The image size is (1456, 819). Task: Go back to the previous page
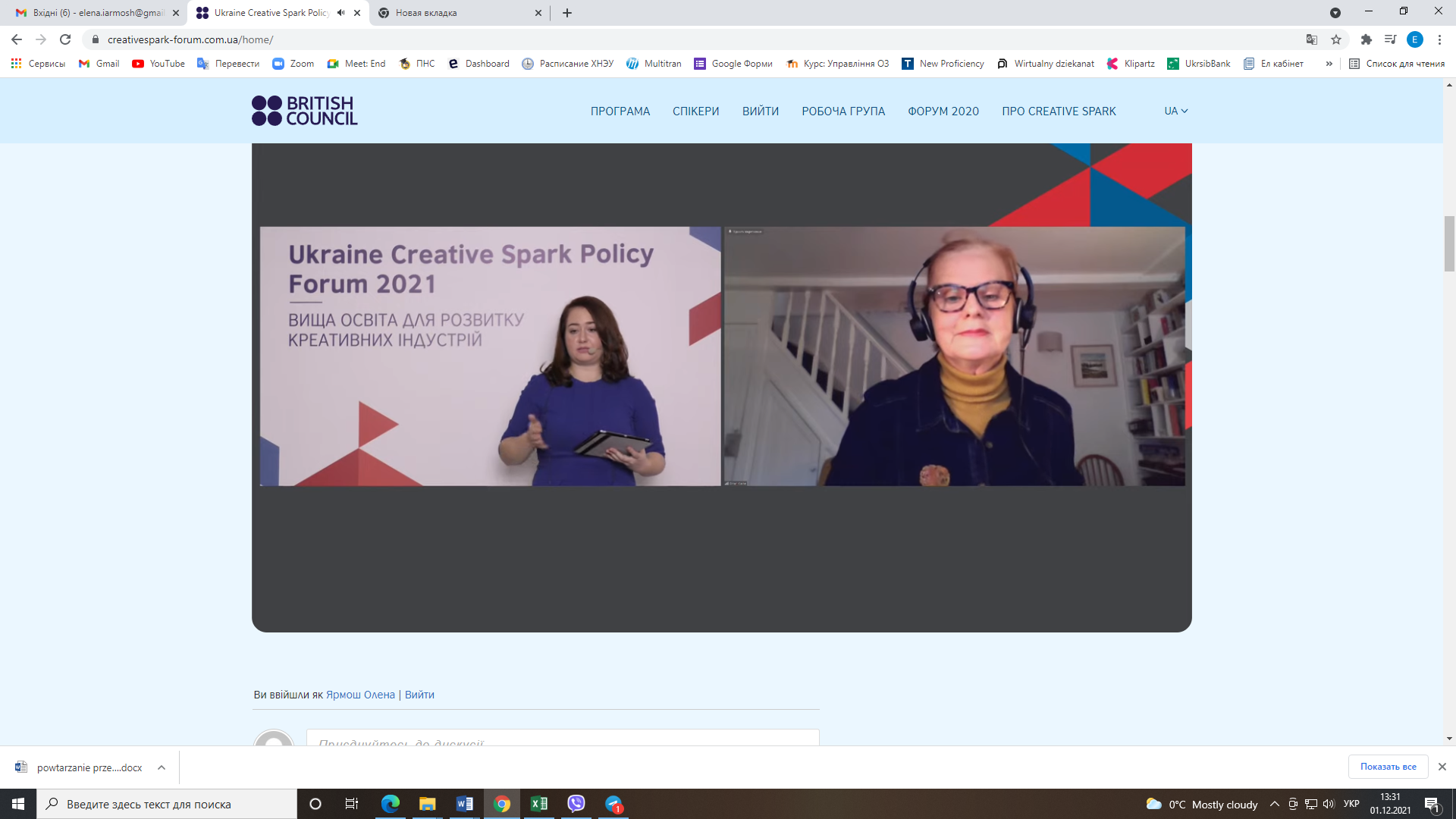17,39
